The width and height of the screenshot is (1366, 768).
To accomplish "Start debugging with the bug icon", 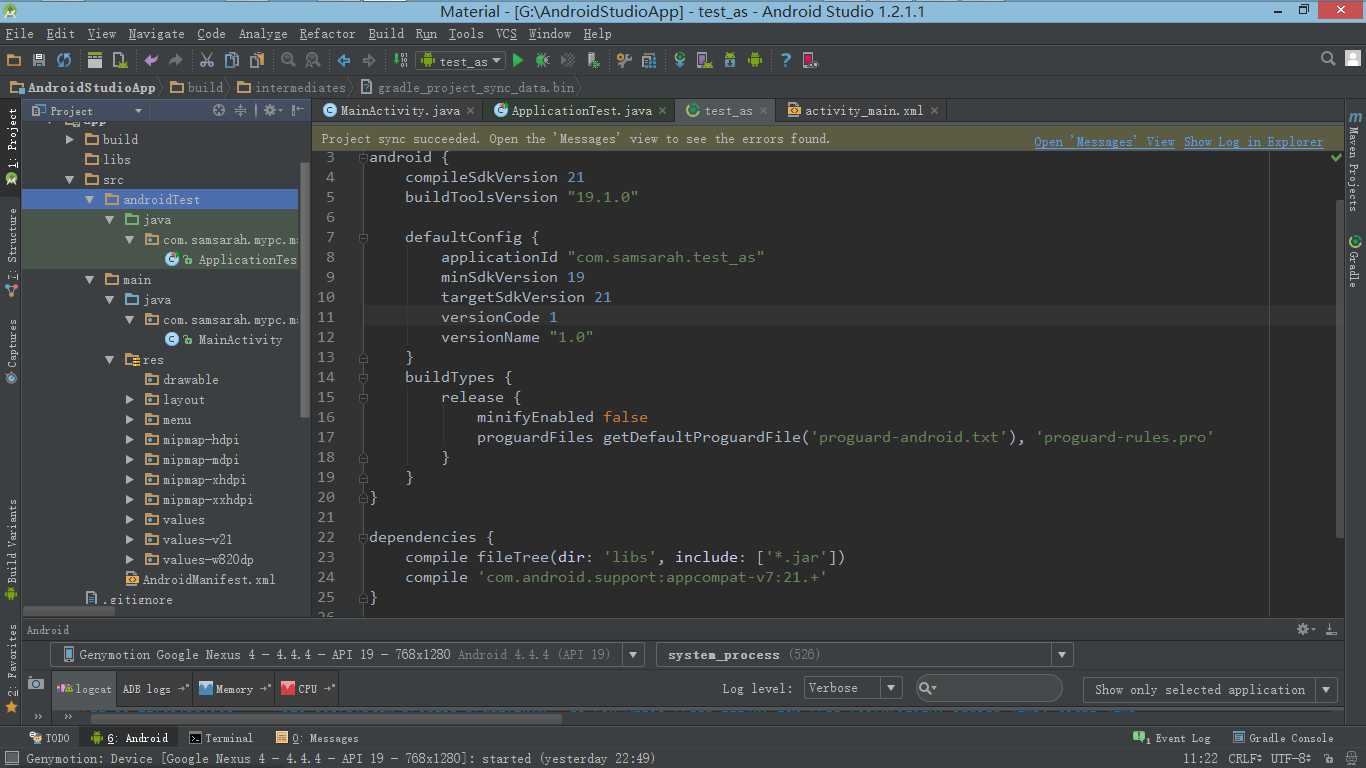I will (x=543, y=61).
